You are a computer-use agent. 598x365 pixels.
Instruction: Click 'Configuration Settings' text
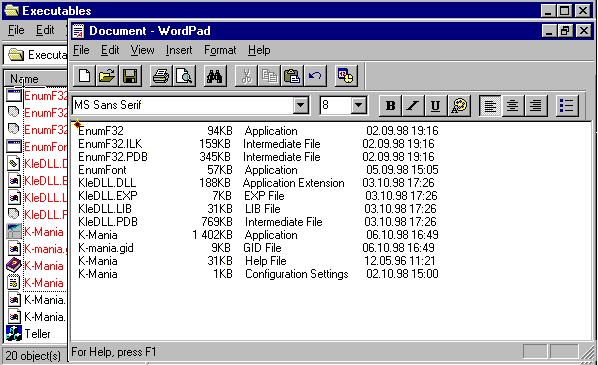click(x=297, y=274)
